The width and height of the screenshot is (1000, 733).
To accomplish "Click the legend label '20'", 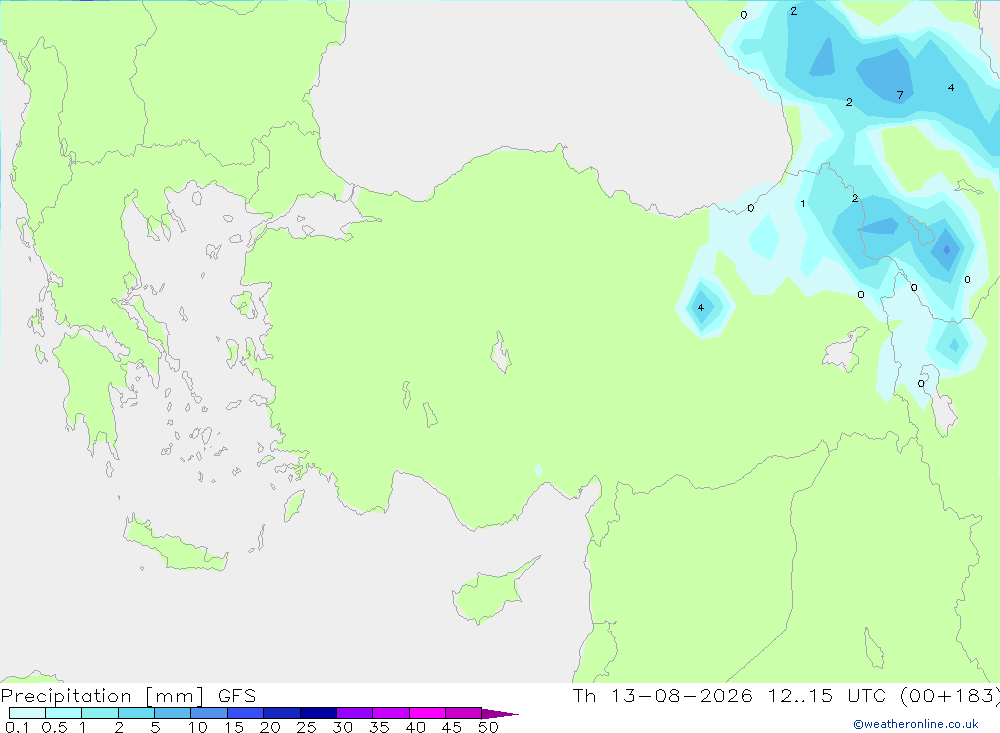I will pyautogui.click(x=270, y=727).
